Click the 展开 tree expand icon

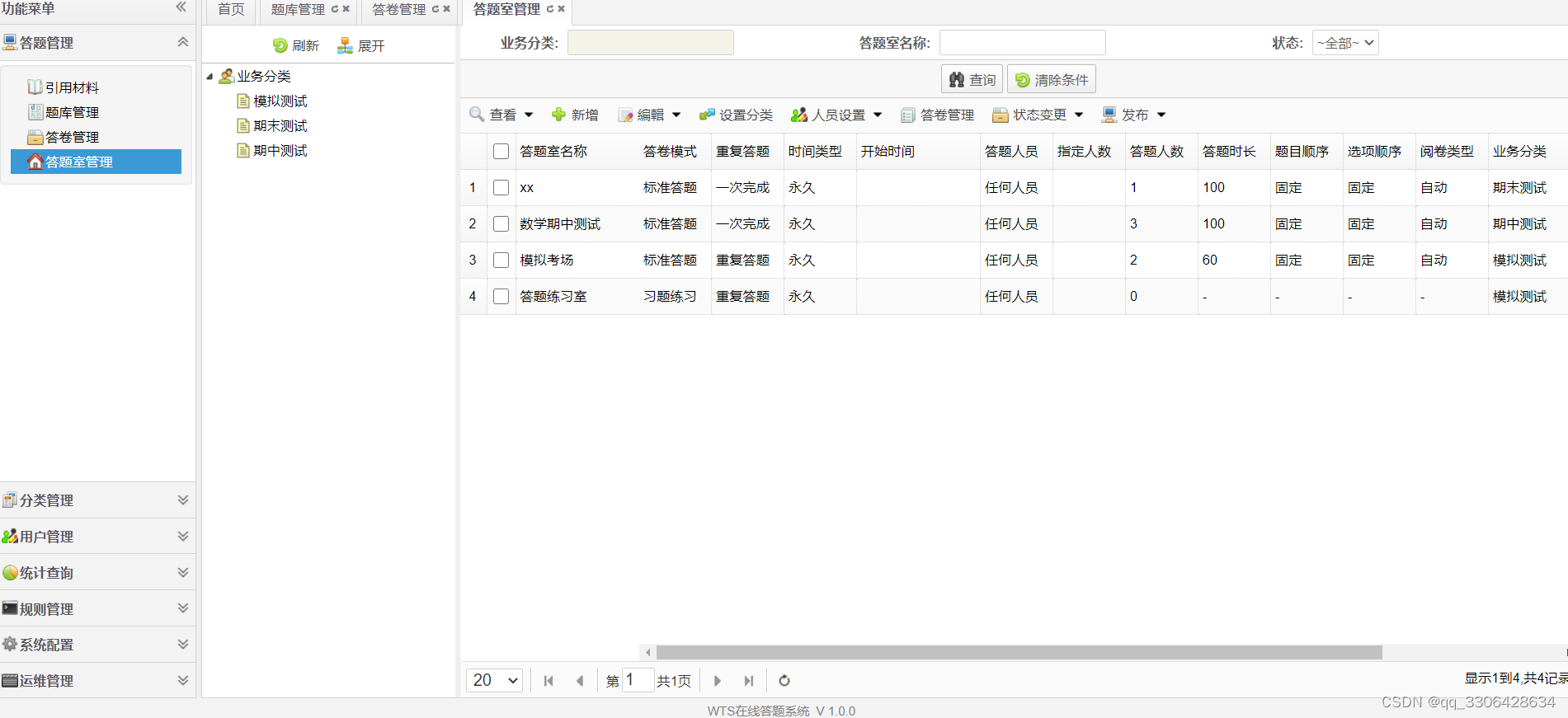345,46
